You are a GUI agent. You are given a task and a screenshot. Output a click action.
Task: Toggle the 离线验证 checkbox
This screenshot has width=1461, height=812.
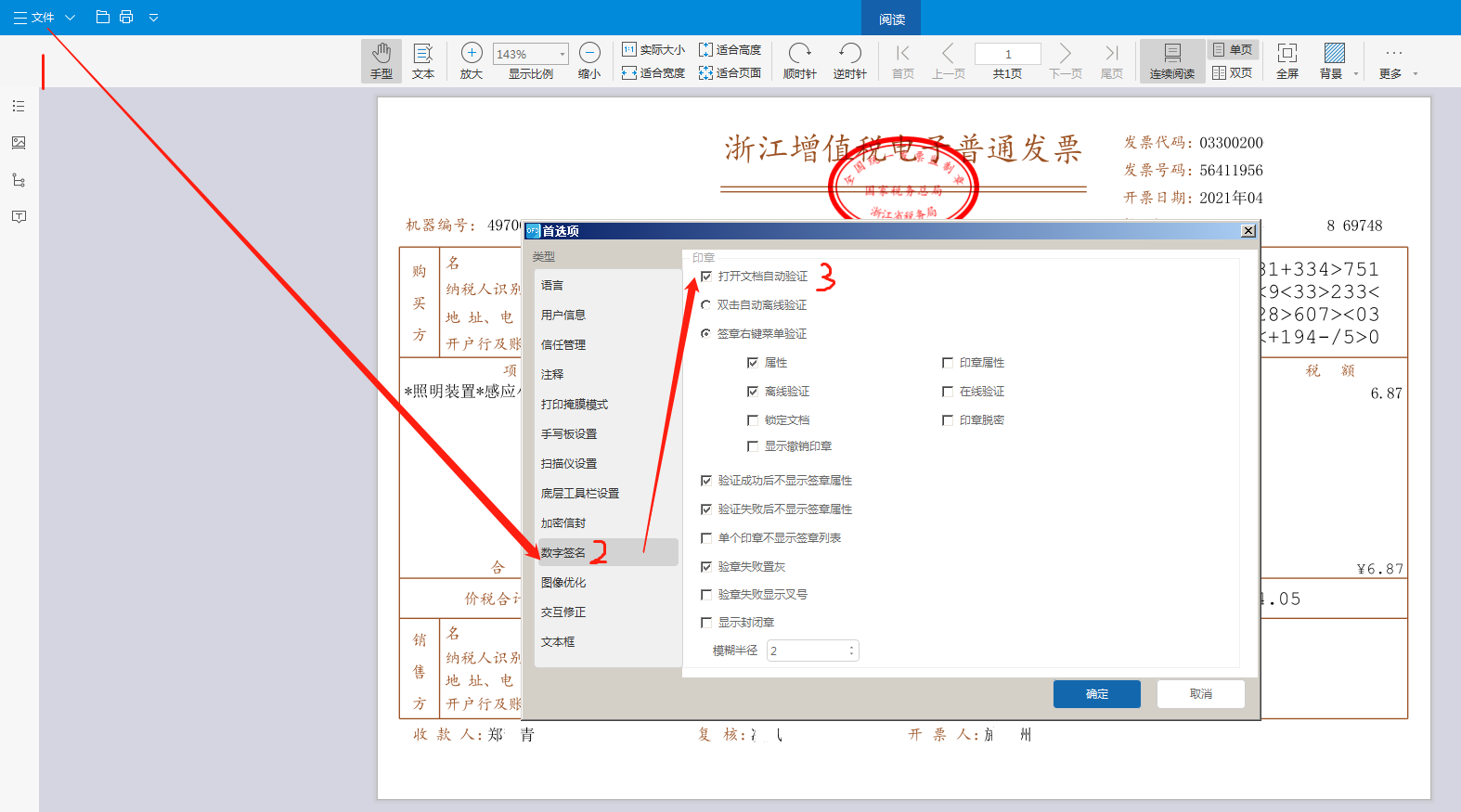[x=753, y=392]
